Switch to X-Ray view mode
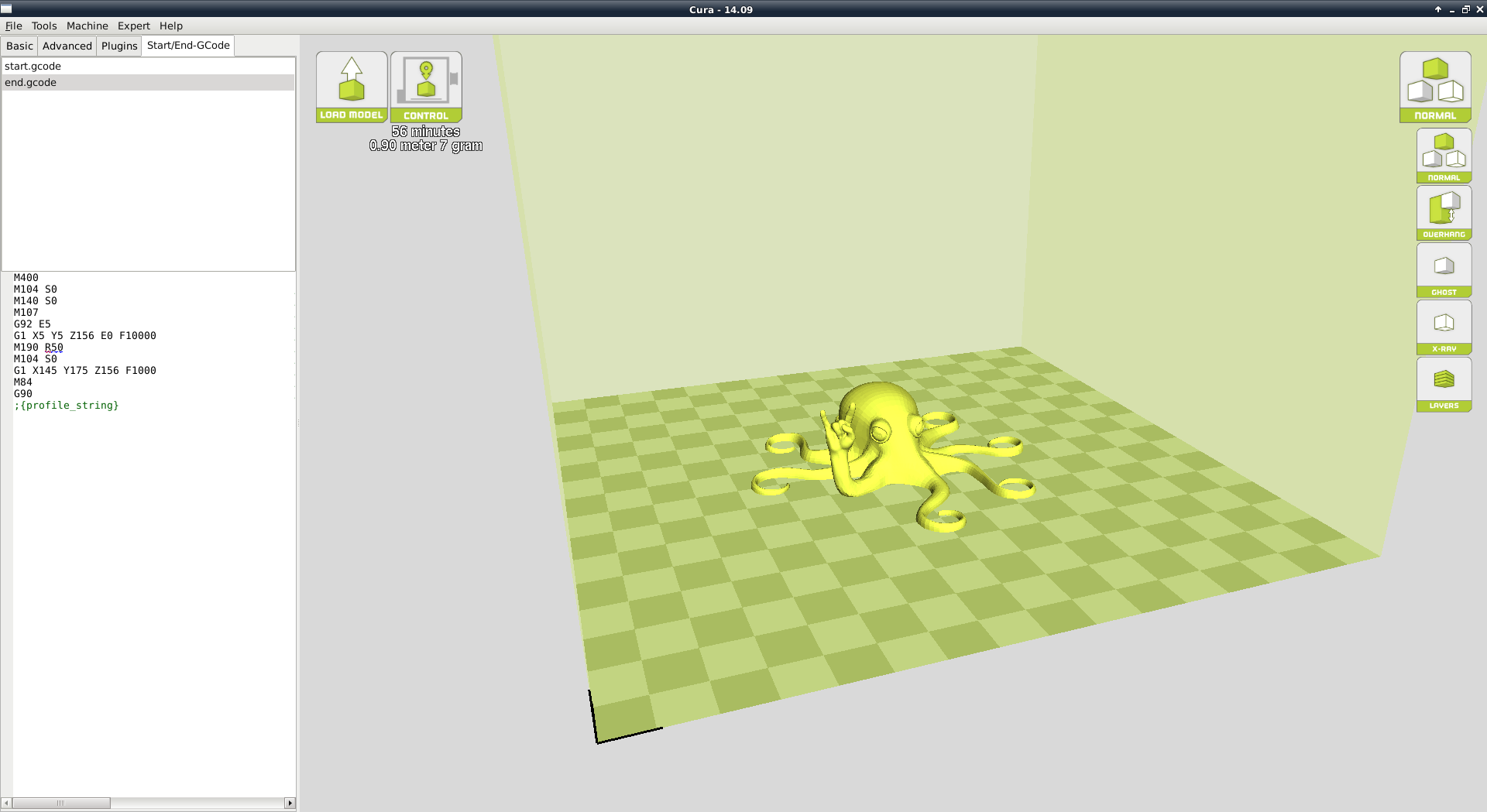The image size is (1487, 812). [x=1444, y=327]
